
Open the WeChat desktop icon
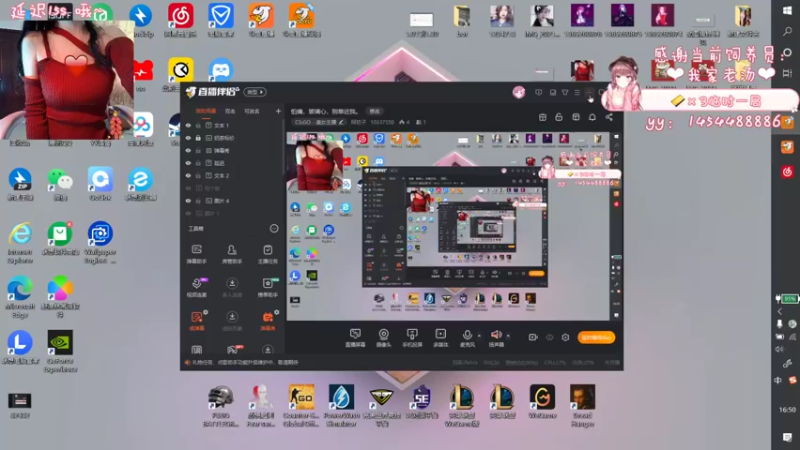pyautogui.click(x=60, y=183)
